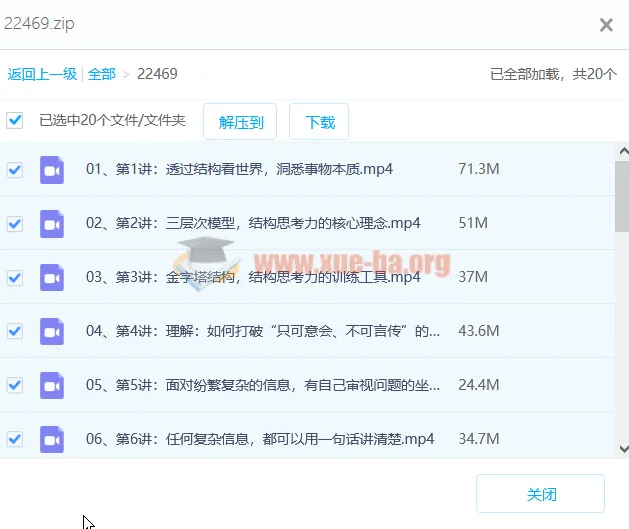Open the 全部 breadcrumb link

click(101, 74)
